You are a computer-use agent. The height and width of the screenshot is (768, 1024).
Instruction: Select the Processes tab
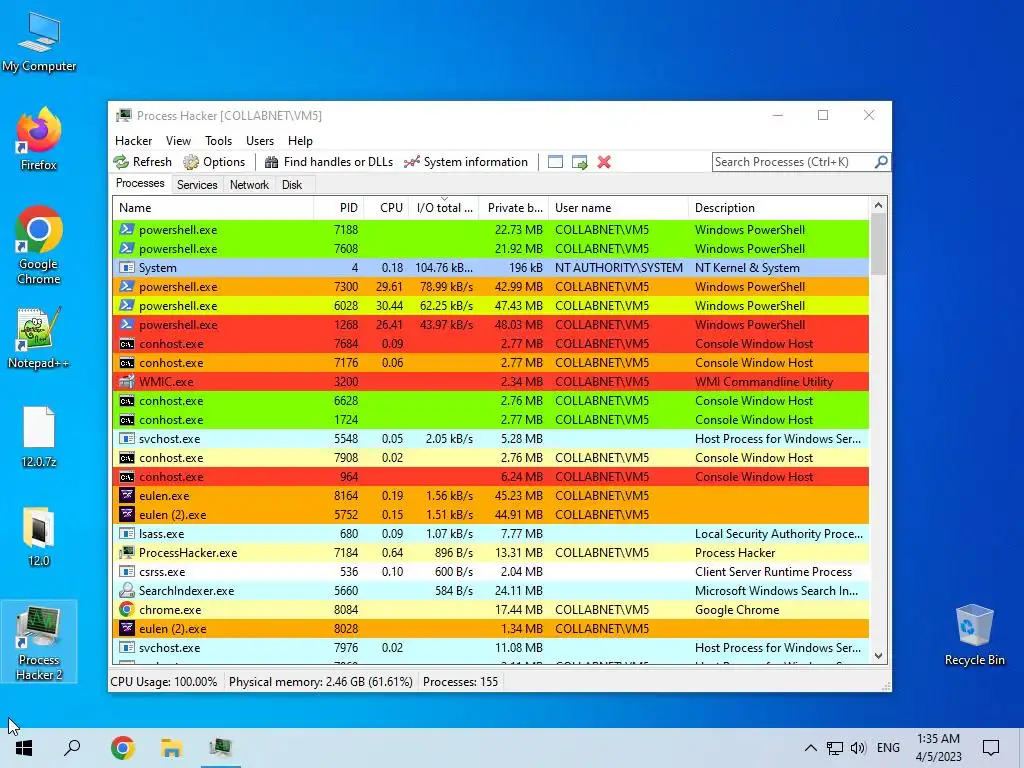140,184
